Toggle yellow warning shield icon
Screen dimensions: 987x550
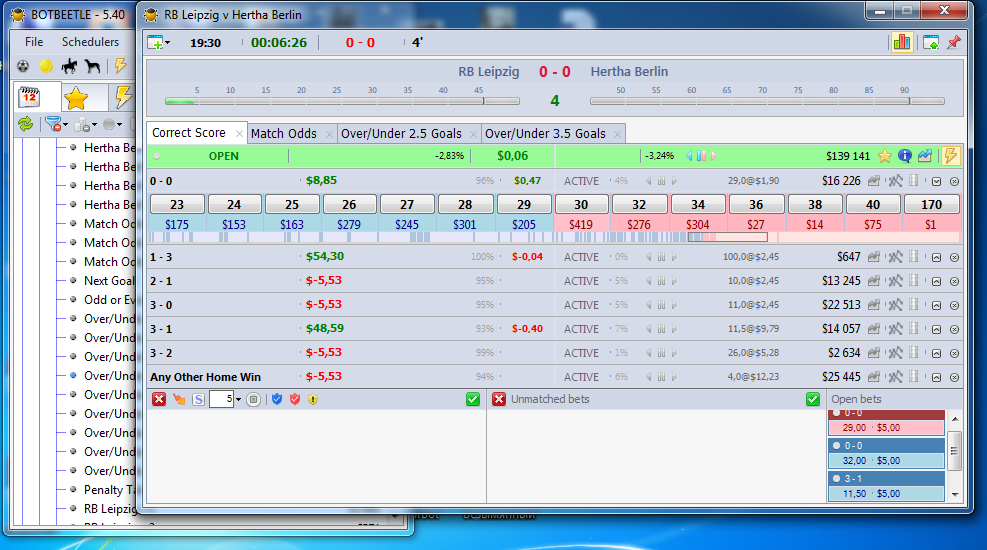click(313, 399)
